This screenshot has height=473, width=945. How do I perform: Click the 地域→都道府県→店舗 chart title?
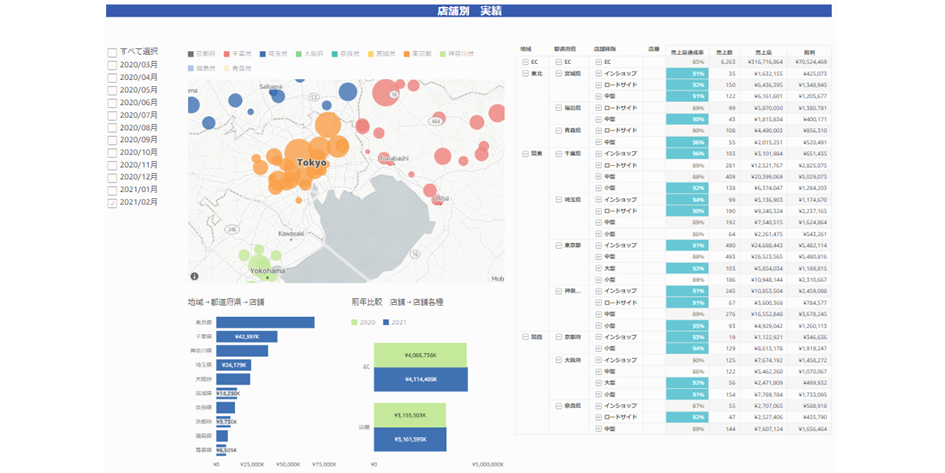[x=226, y=302]
